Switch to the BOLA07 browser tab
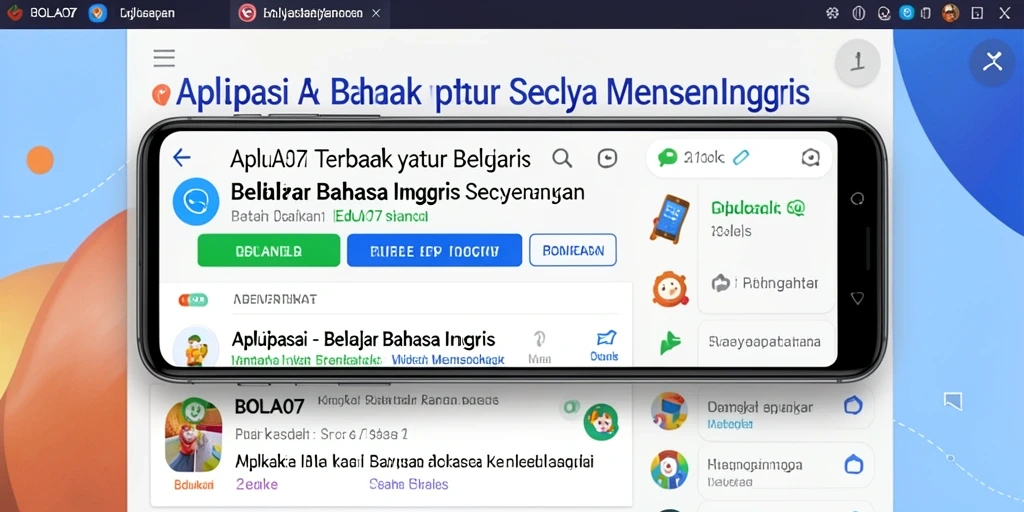Image resolution: width=1024 pixels, height=512 pixels. point(41,13)
